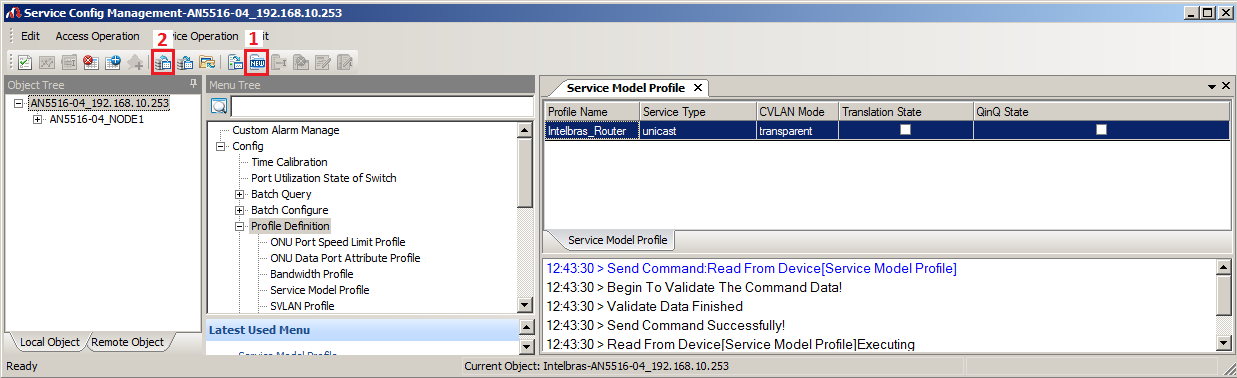This screenshot has height=378, width=1237.
Task: Click the Translation State column header
Action: click(905, 112)
